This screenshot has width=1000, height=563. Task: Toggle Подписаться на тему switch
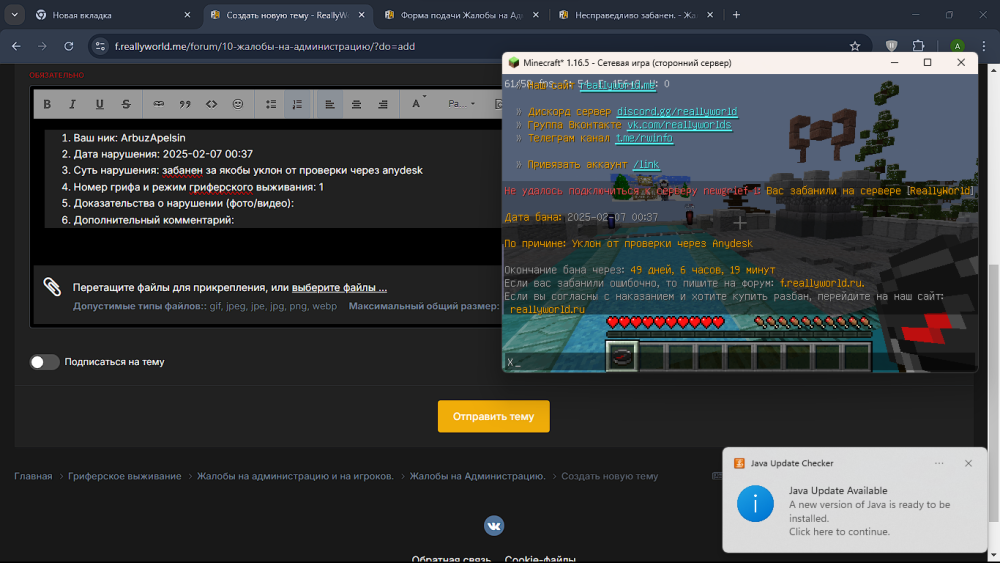45,362
